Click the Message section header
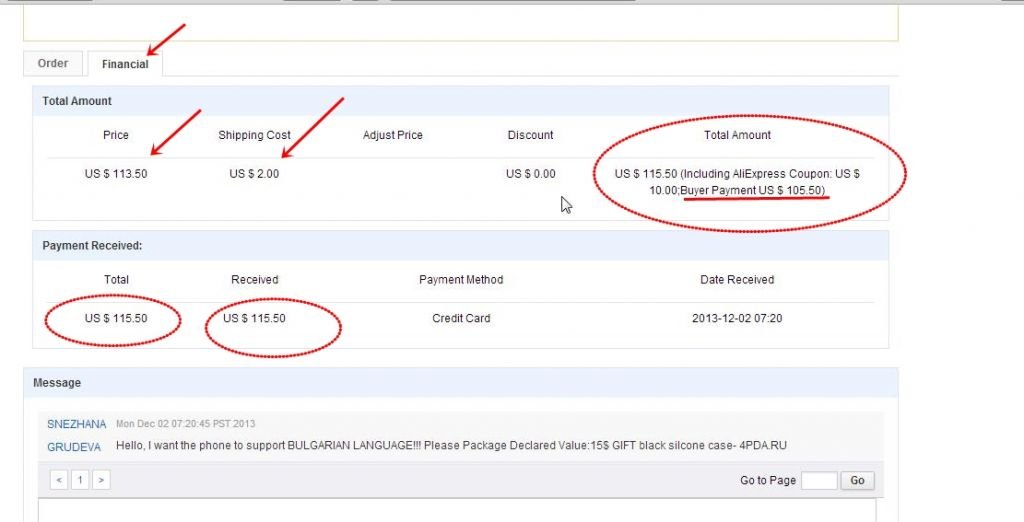Viewport: 1024px width, 522px height. (x=57, y=382)
